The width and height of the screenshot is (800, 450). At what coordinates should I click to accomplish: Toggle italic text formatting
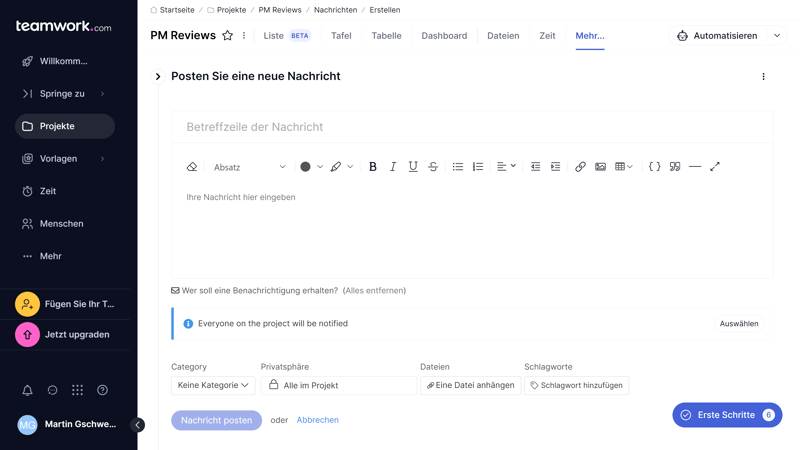[393, 167]
